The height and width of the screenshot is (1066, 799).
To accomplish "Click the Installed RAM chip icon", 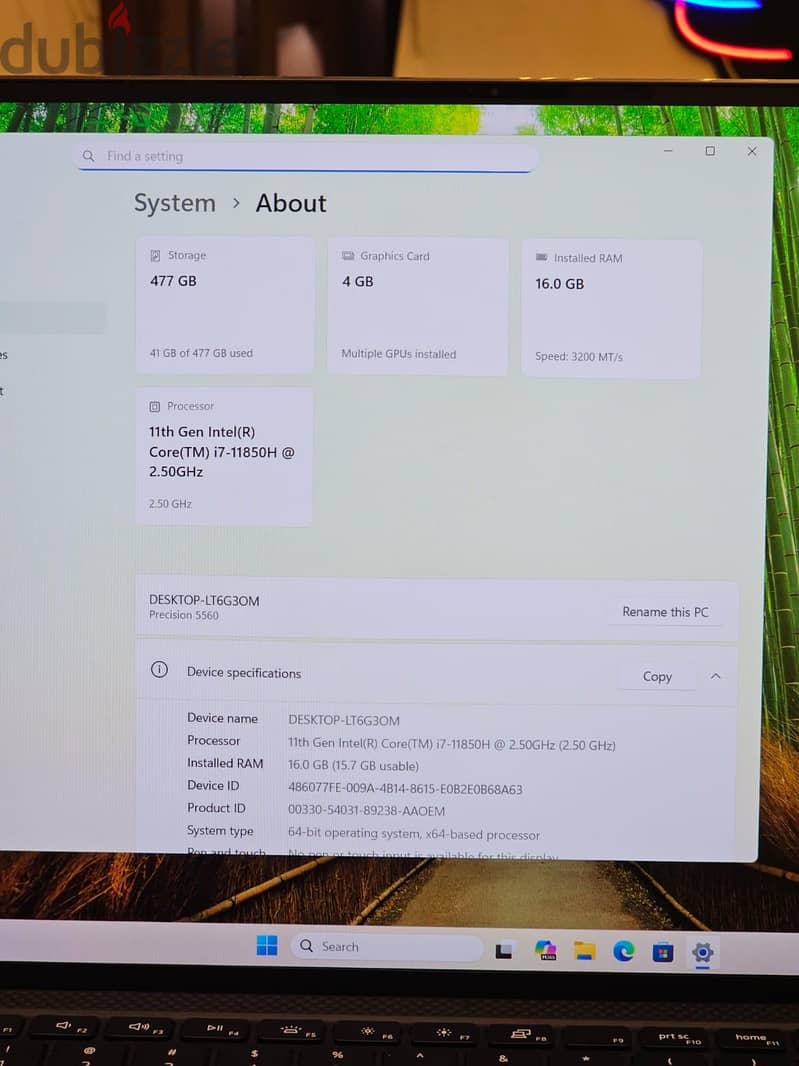I will pyautogui.click(x=541, y=257).
